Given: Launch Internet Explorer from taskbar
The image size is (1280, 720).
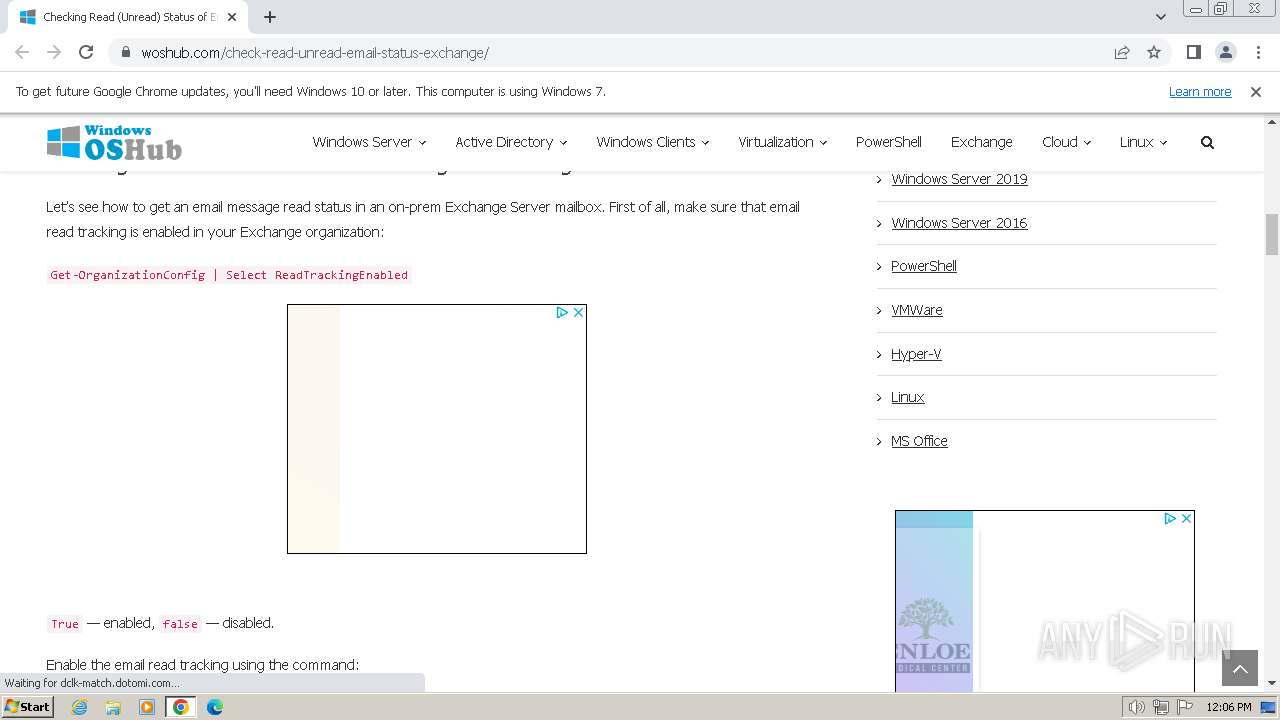Looking at the screenshot, I should 80,707.
